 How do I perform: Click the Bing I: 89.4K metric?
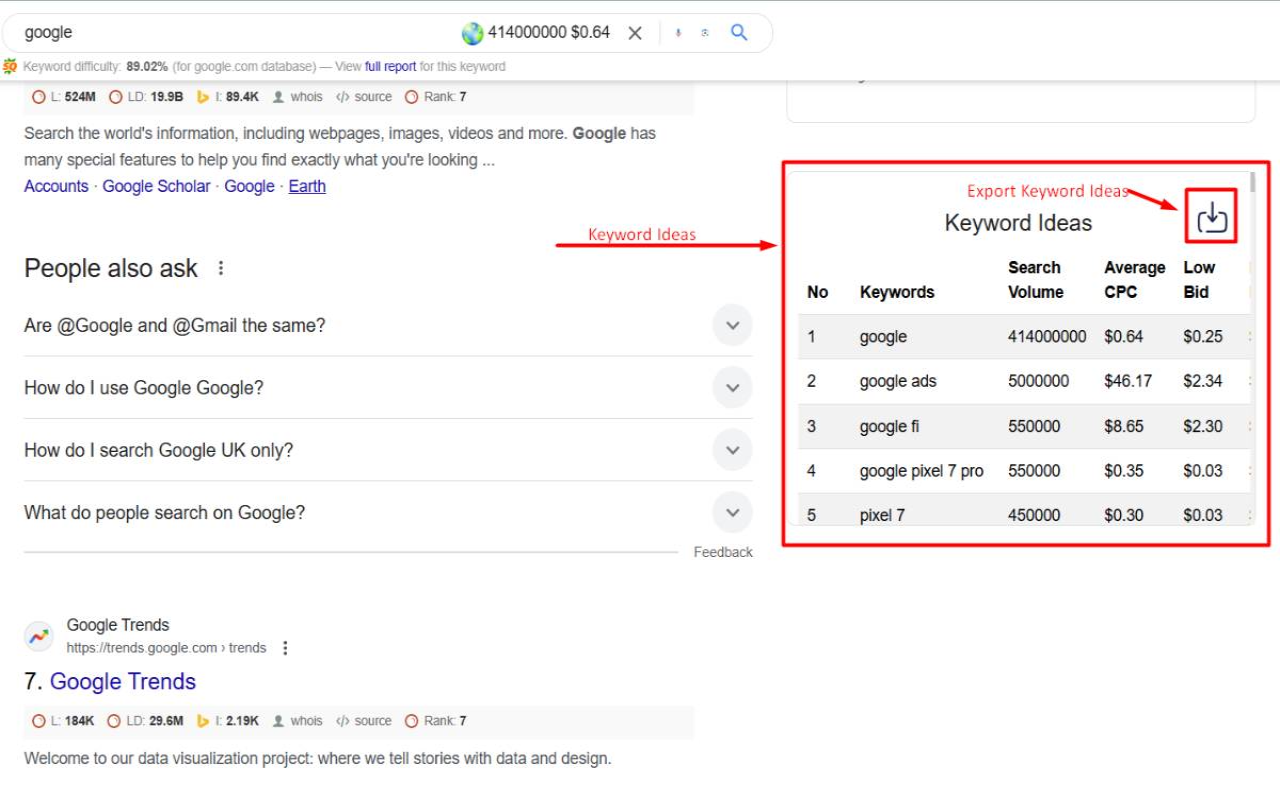coord(228,97)
